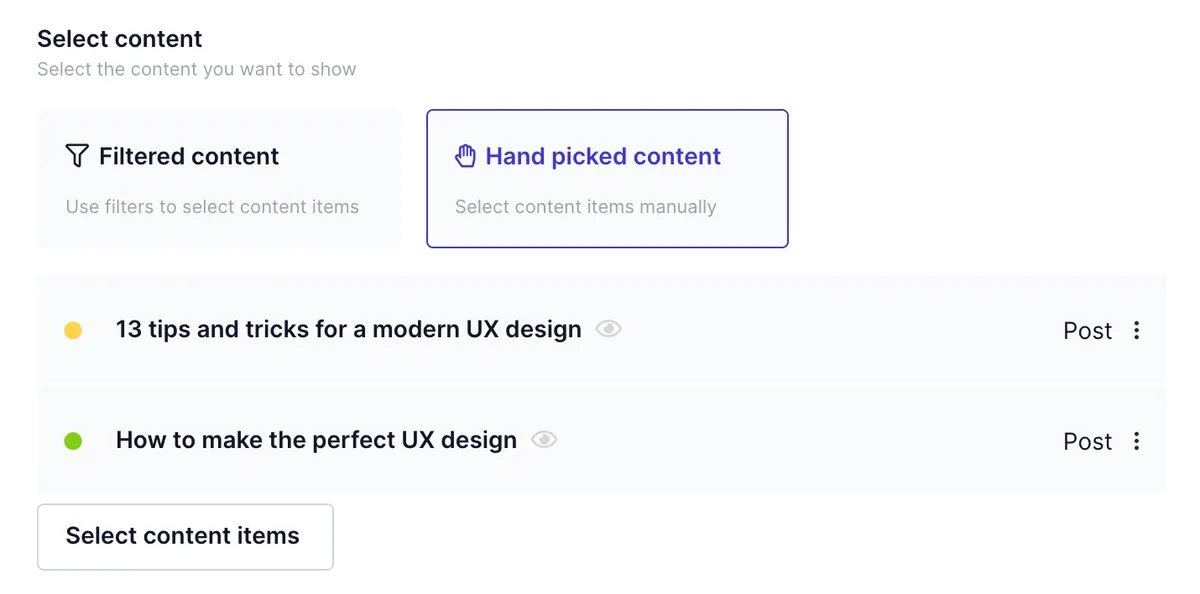Screen dimensions: 1200x594
Task: Open the three-dot menu for "How to make the perfect UX design"
Action: coord(1136,441)
